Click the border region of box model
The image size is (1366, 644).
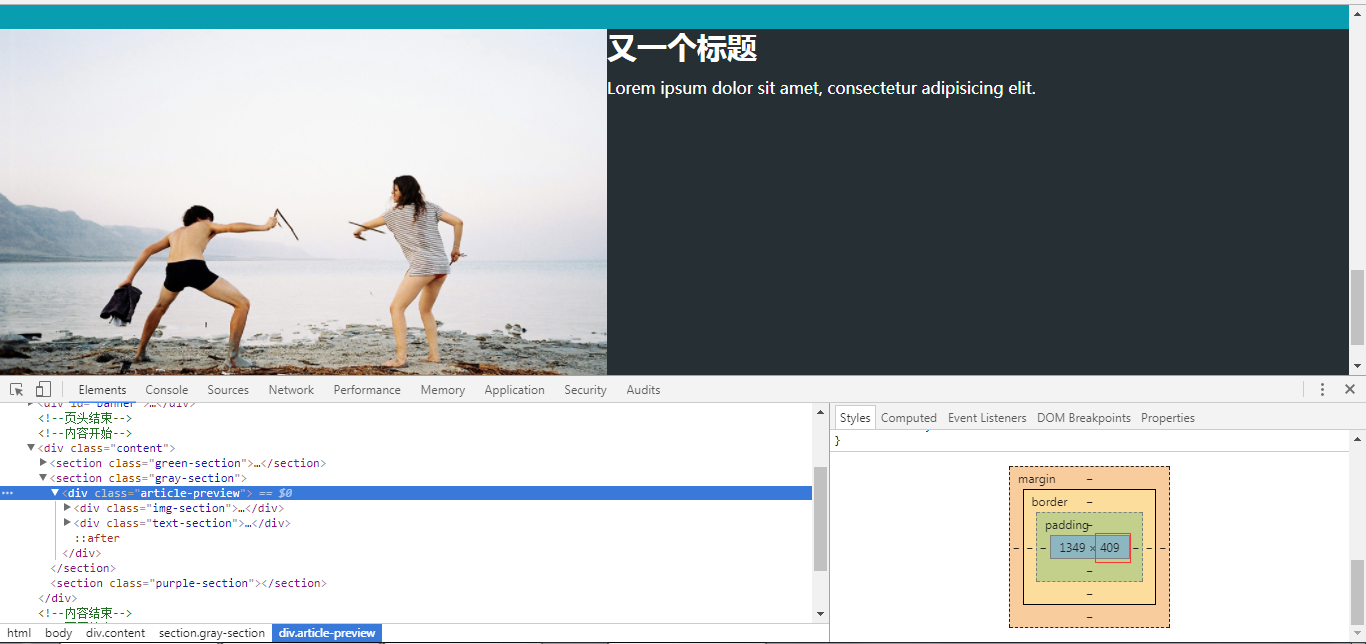1089,596
